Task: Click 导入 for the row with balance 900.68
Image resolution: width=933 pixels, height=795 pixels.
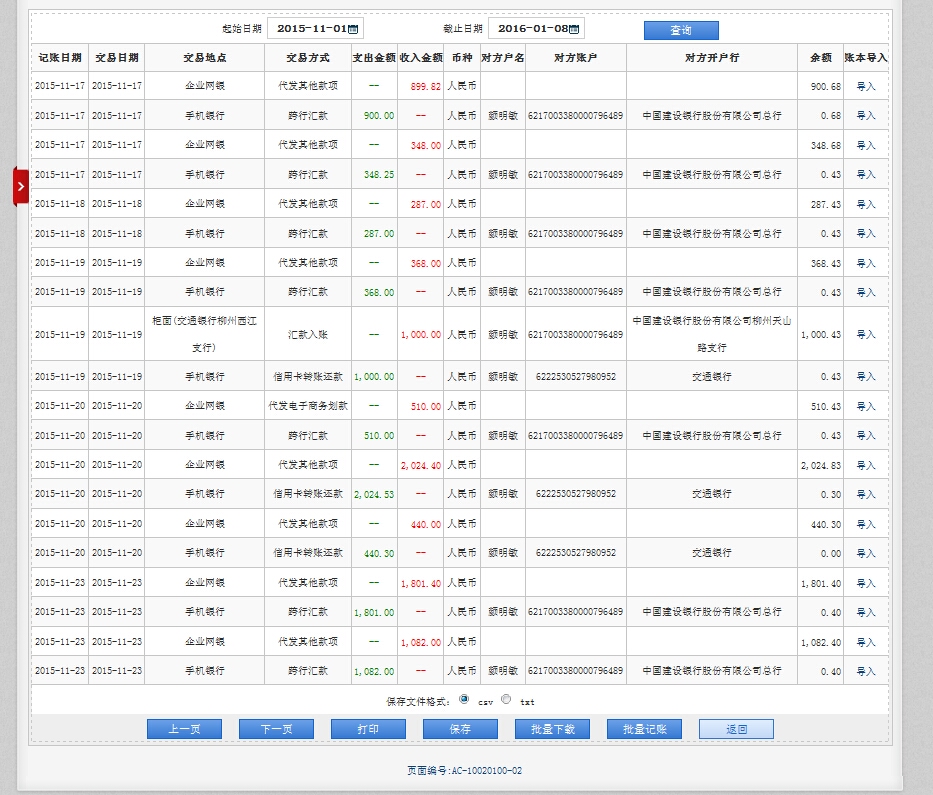Action: pos(865,87)
